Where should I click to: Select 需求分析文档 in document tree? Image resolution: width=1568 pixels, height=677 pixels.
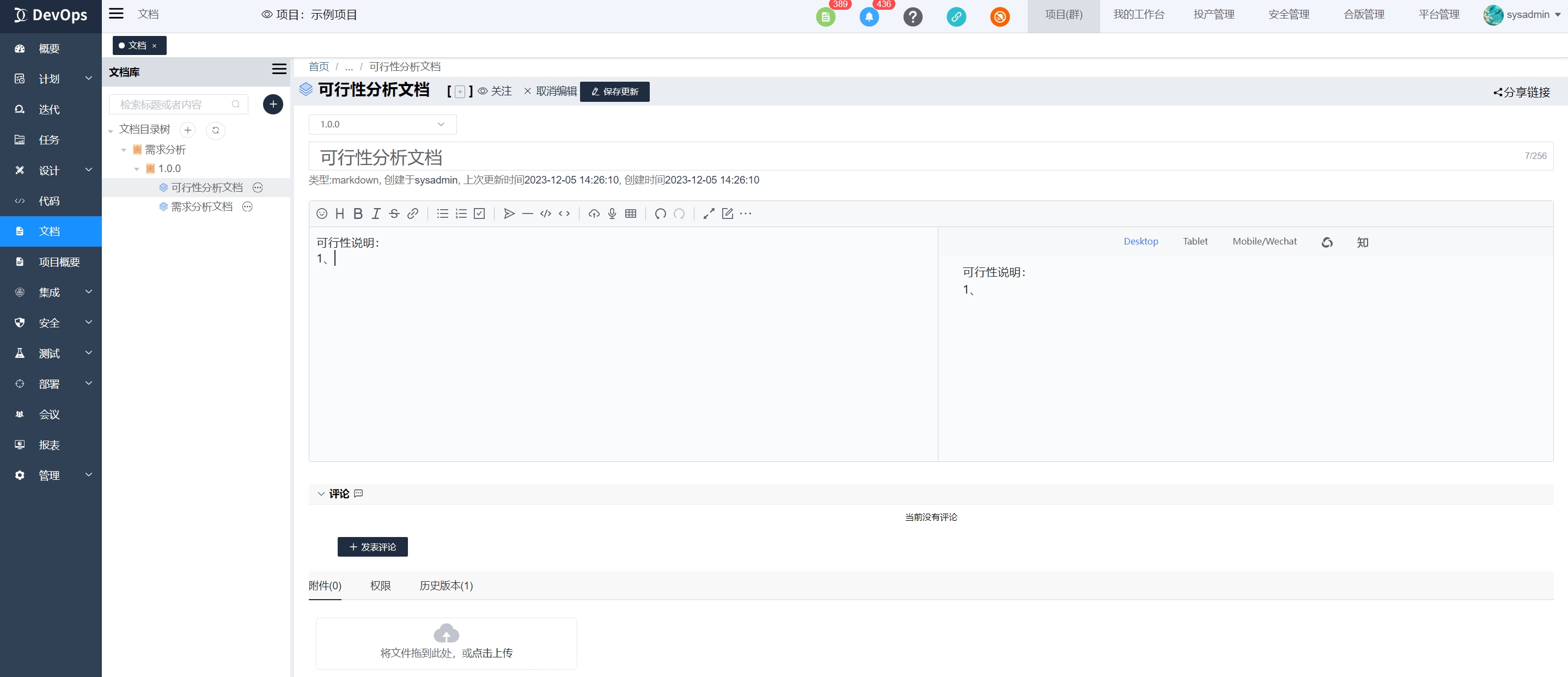point(202,207)
